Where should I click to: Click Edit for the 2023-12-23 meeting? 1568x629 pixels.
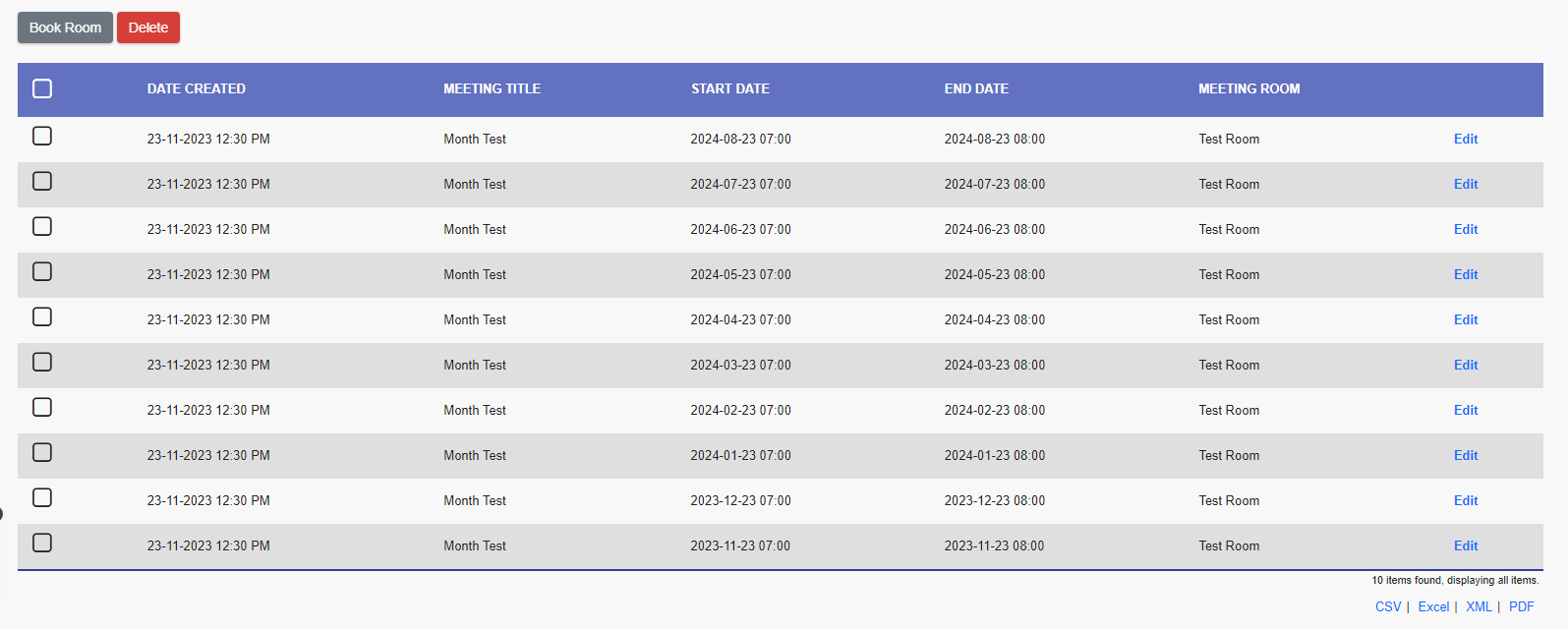(1465, 501)
